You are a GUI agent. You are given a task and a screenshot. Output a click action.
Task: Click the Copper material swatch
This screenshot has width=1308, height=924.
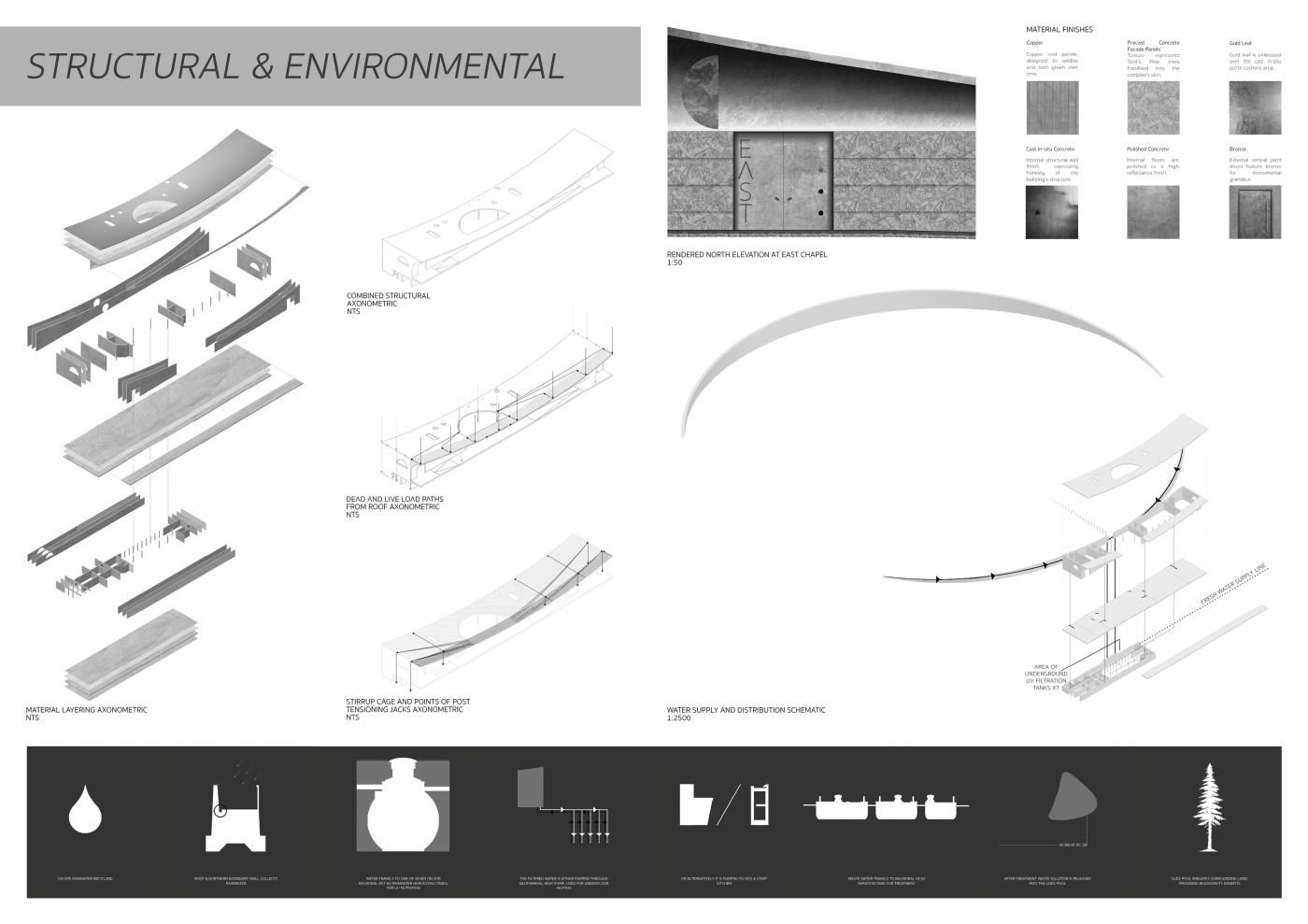click(x=1052, y=107)
